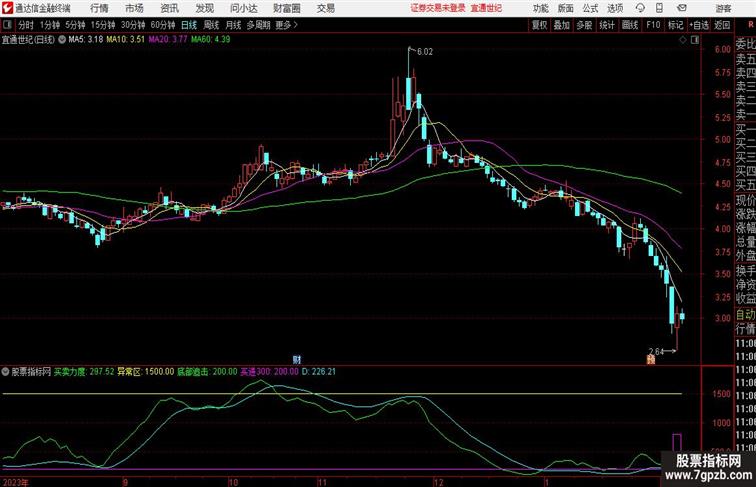This screenshot has height=487, width=756.
Task: Click the 多股 multi-stock toolbar button
Action: (584, 25)
